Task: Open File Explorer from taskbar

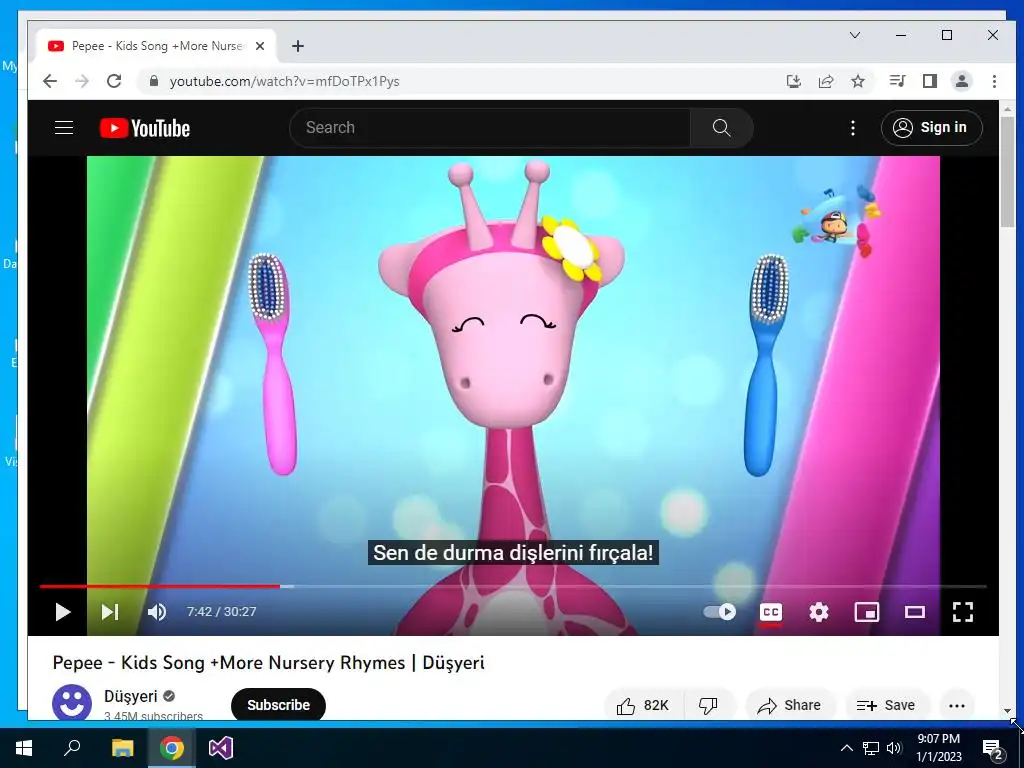Action: point(122,748)
